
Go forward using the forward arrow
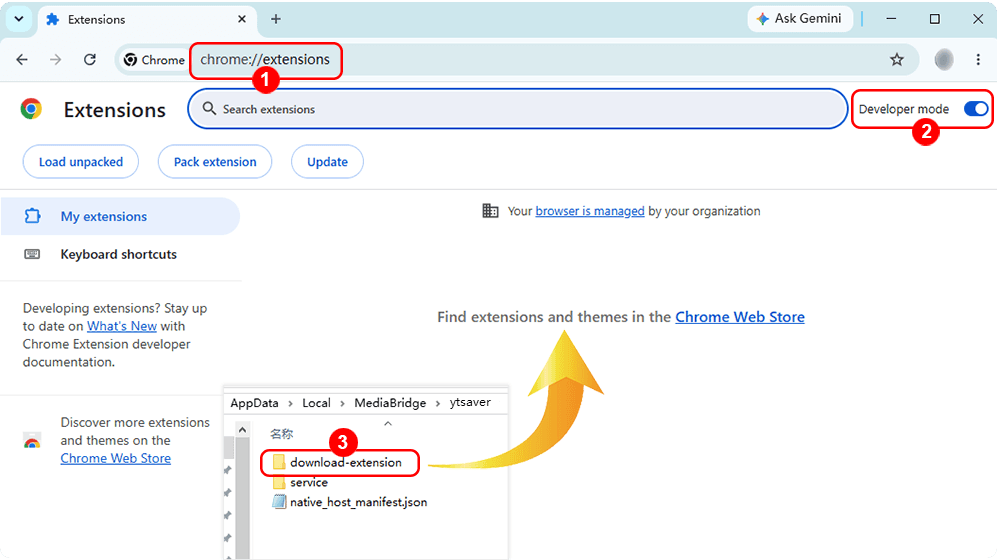(55, 59)
